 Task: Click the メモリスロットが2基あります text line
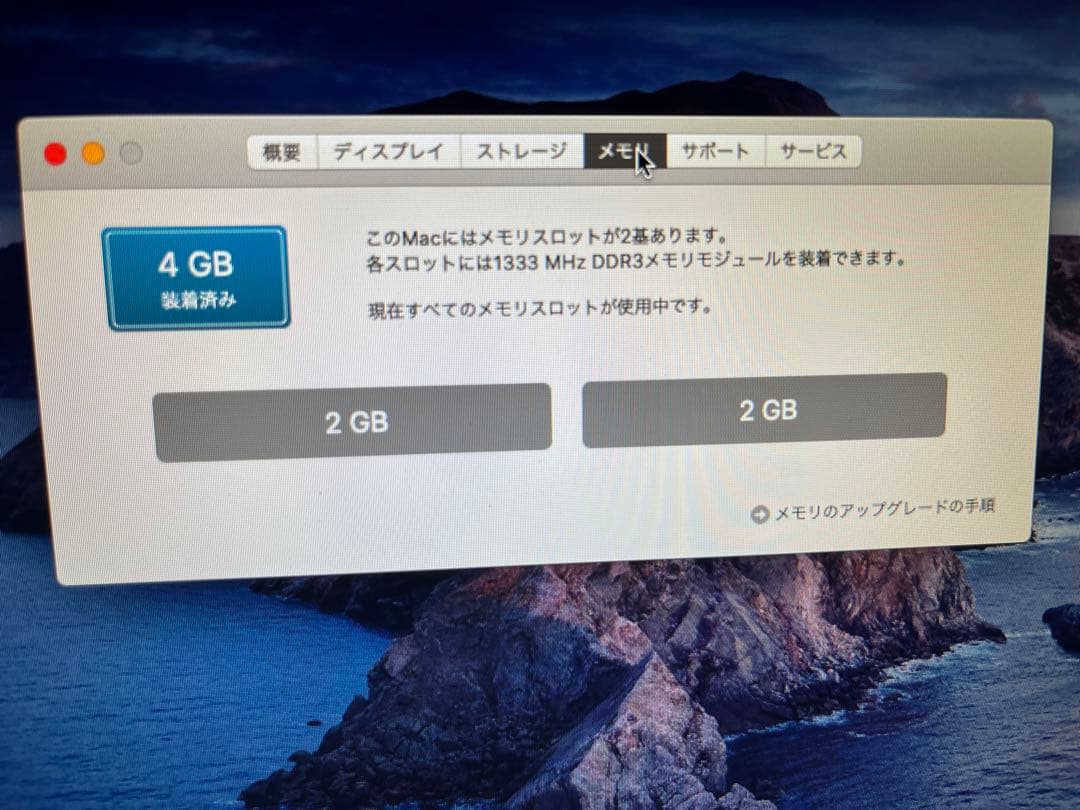tap(547, 237)
